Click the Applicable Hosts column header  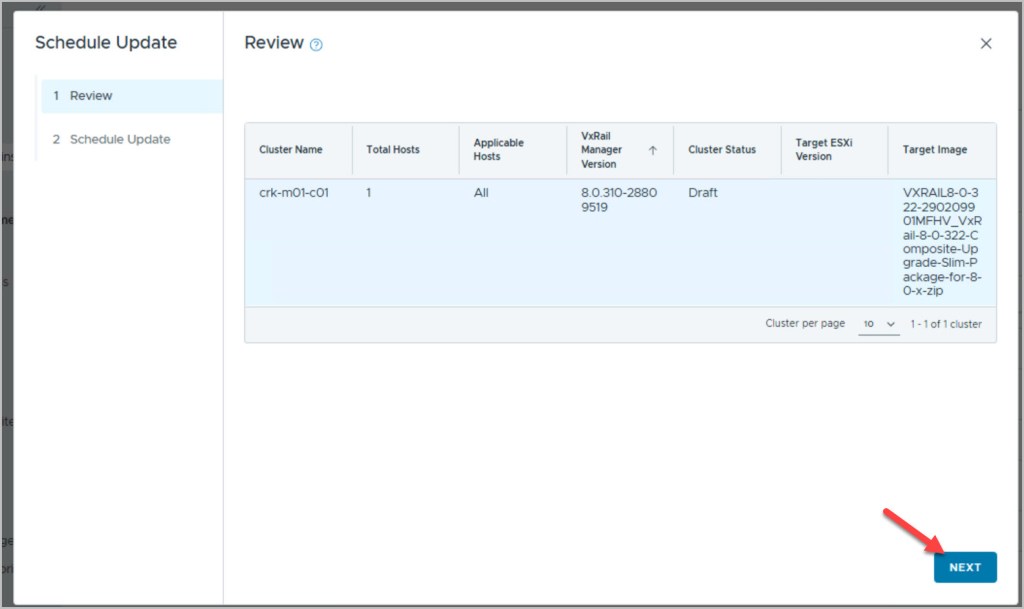tap(498, 150)
